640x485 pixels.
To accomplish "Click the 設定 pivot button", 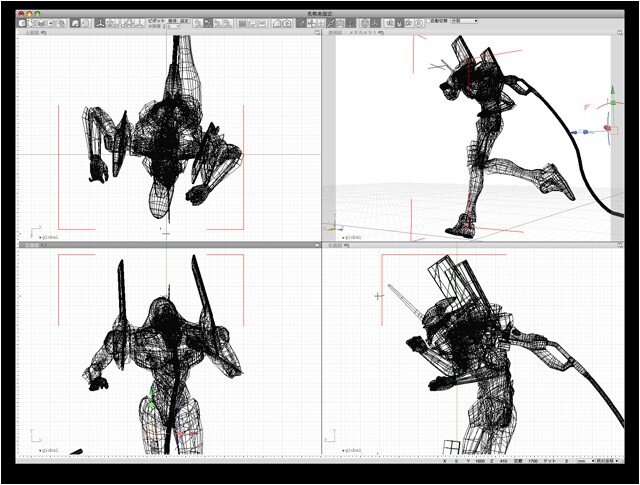I will (x=184, y=21).
